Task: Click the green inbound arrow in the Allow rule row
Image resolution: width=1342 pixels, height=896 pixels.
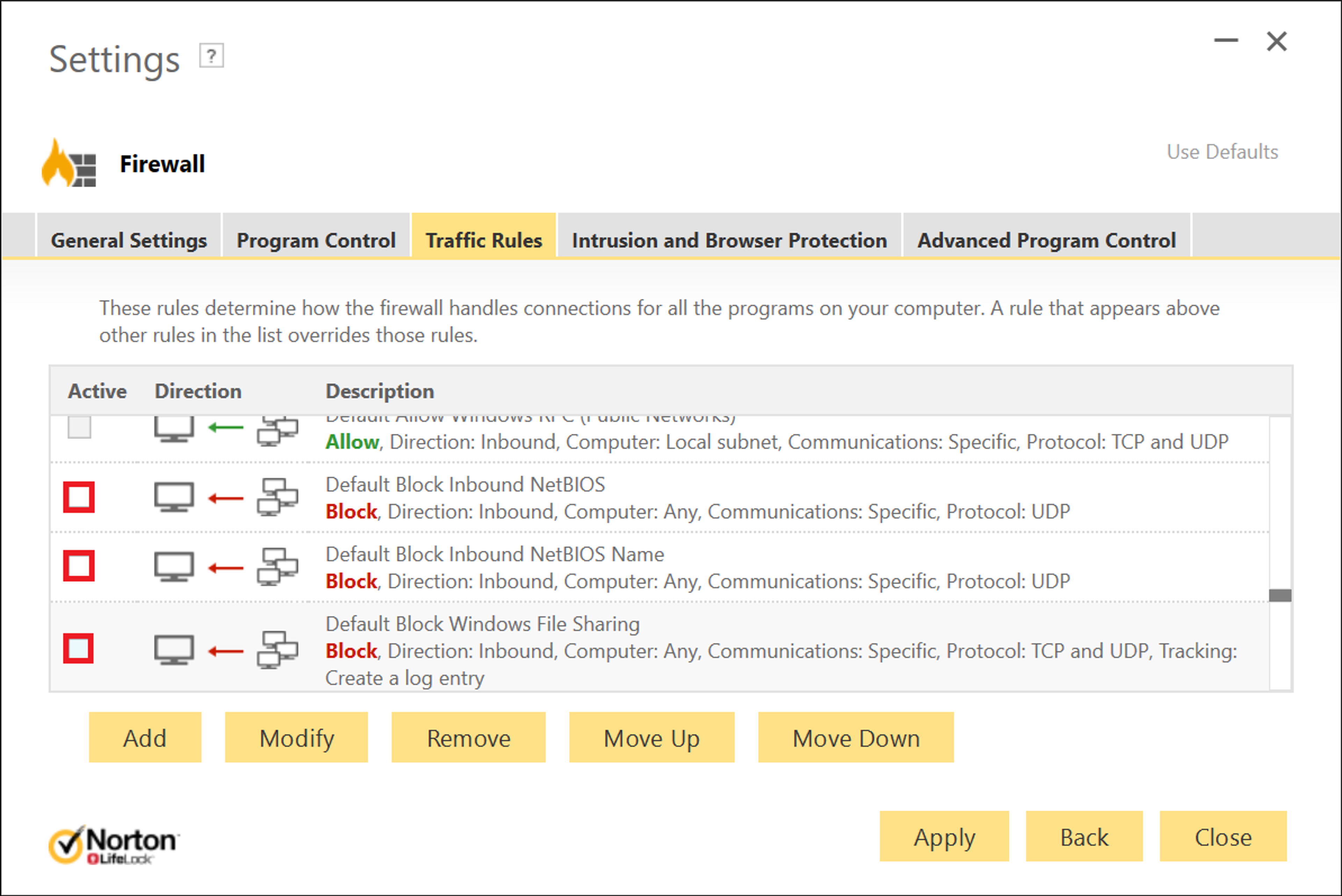Action: point(226,428)
